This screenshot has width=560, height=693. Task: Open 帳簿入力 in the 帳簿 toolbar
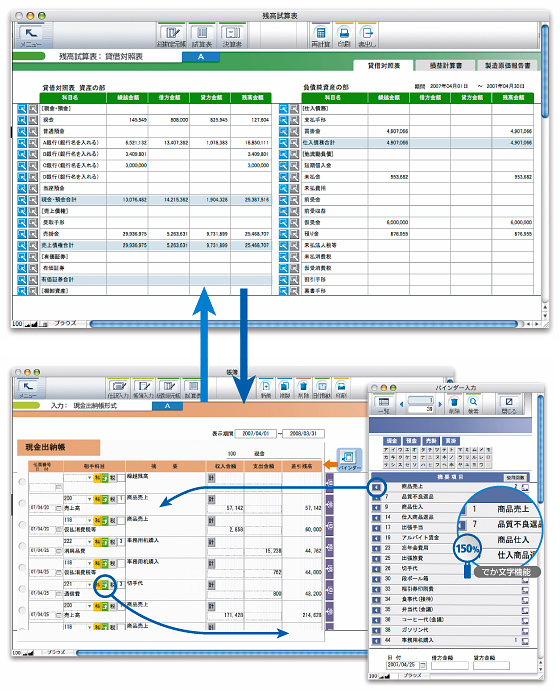click(x=143, y=389)
